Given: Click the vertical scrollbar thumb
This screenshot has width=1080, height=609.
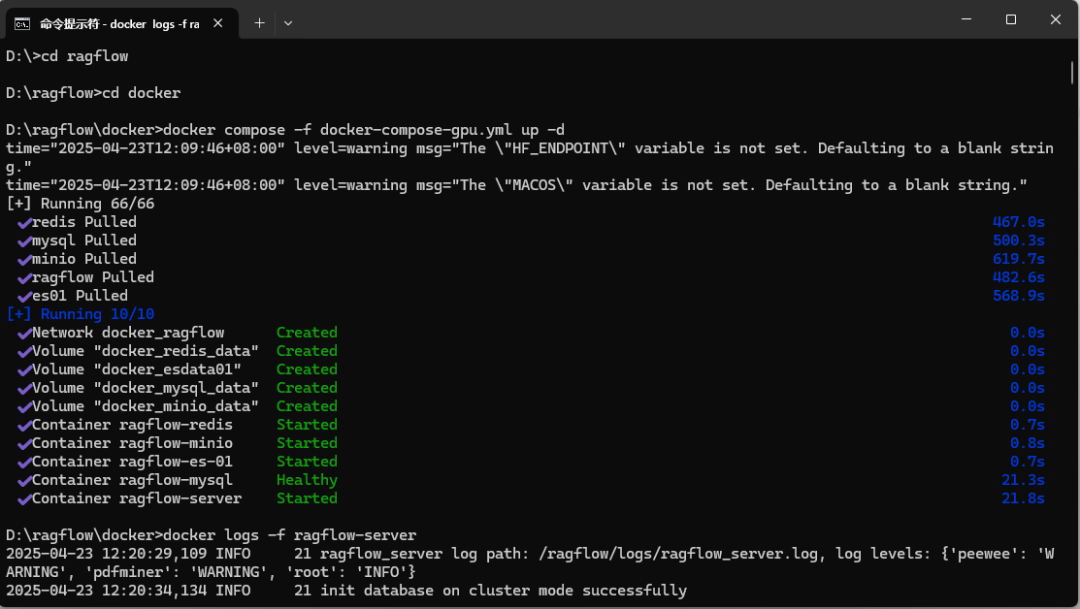Looking at the screenshot, I should pos(1072,72).
